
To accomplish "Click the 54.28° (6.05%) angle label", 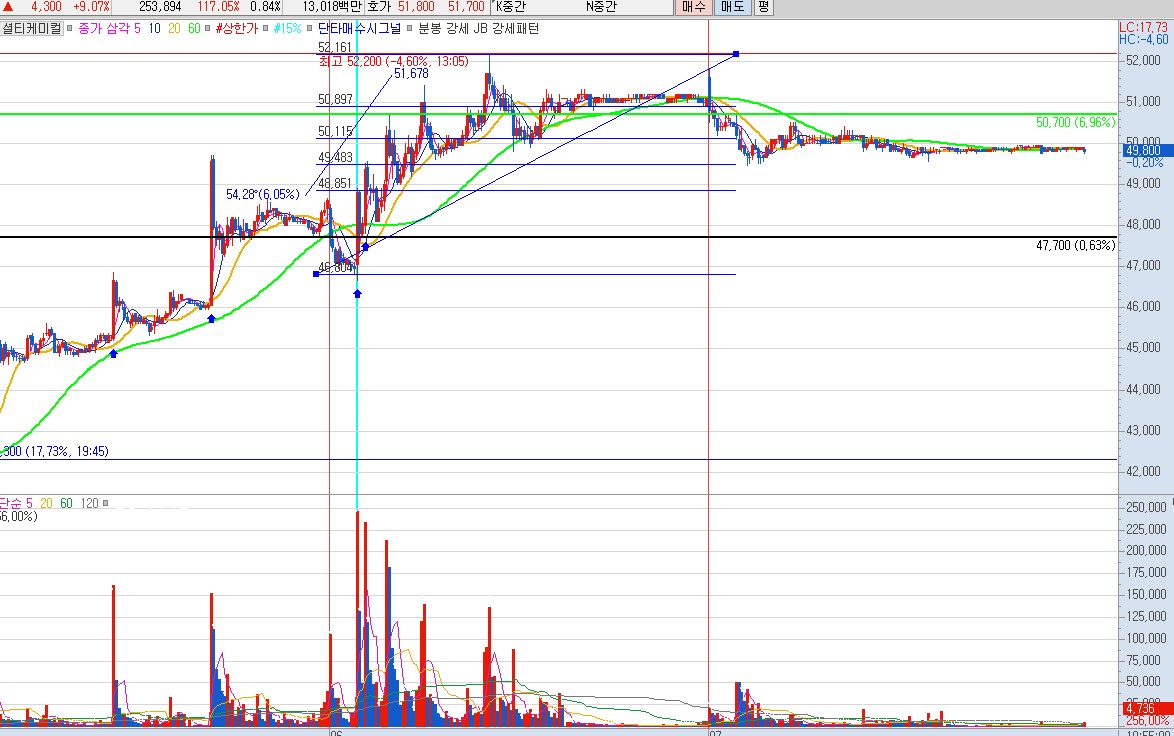I will click(263, 195).
